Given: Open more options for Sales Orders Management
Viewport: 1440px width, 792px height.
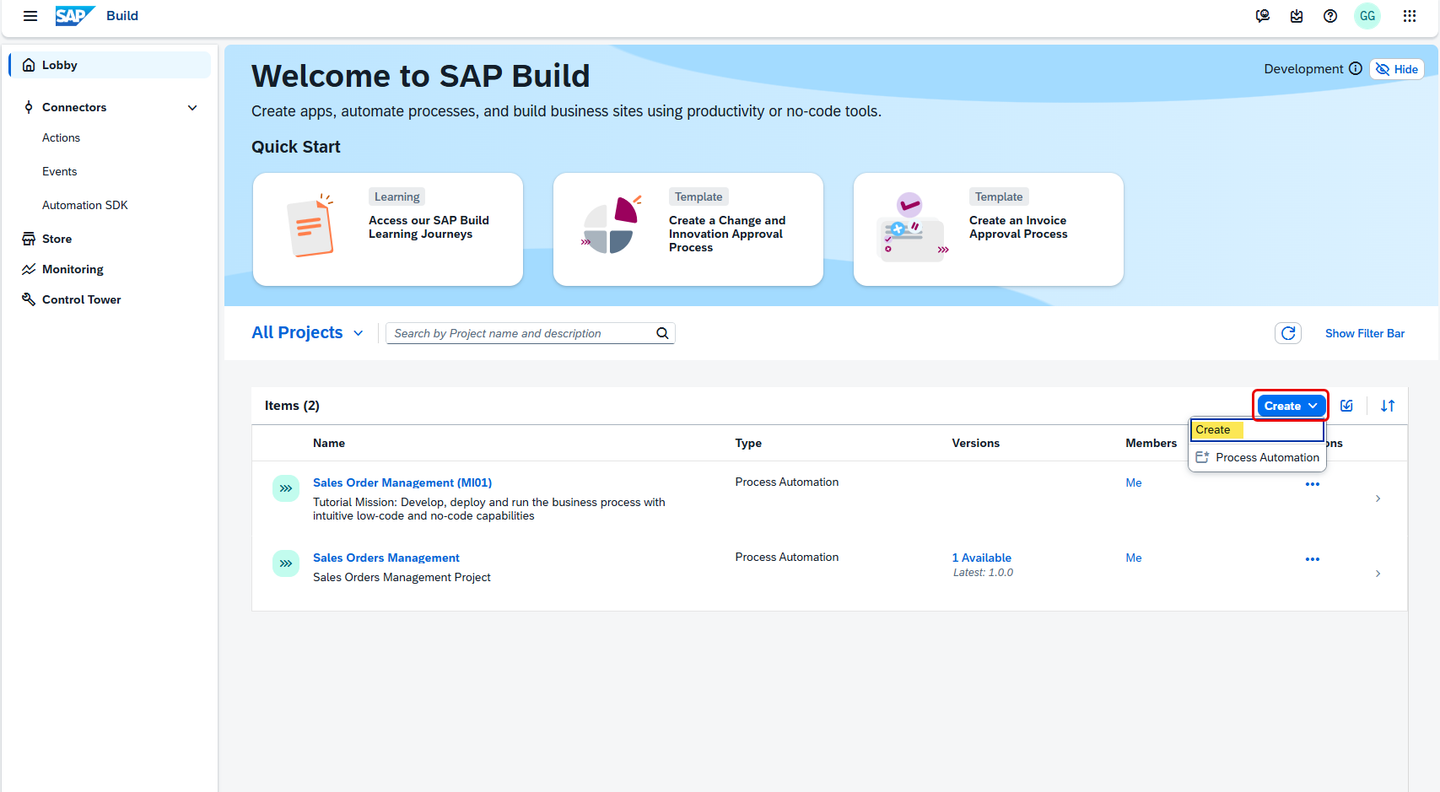Looking at the screenshot, I should (1312, 559).
